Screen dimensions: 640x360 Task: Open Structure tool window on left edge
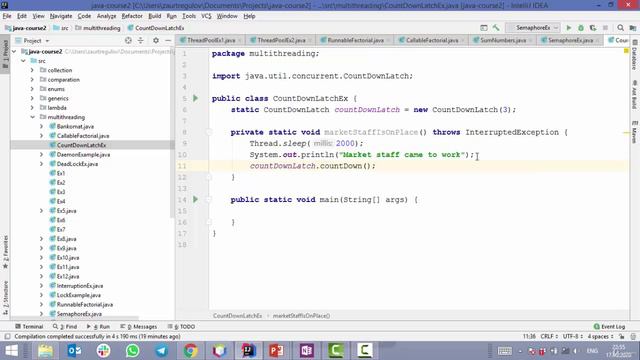[5, 298]
